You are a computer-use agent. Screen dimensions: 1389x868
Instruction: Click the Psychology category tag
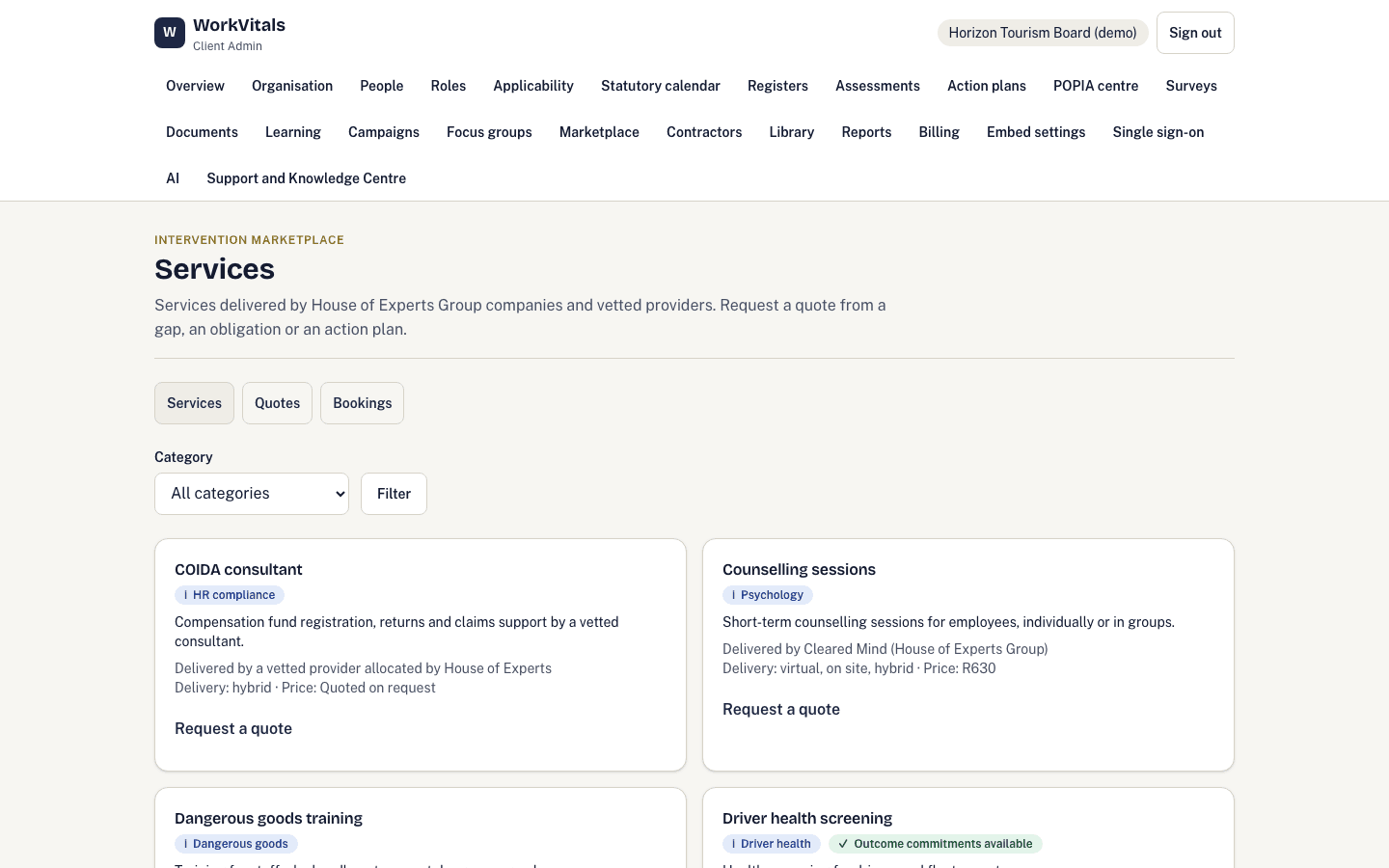pyautogui.click(x=768, y=595)
